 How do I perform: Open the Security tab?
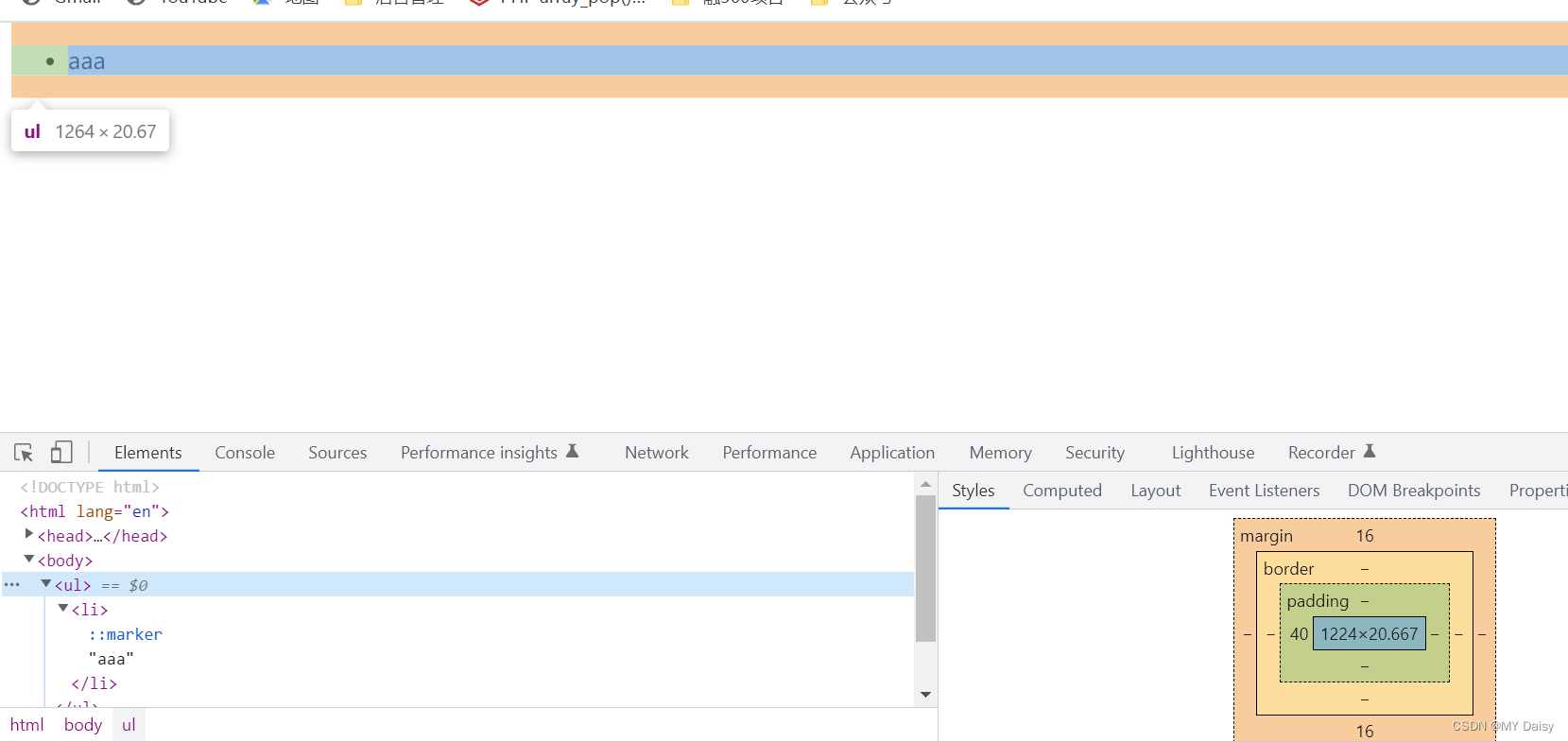[1094, 453]
